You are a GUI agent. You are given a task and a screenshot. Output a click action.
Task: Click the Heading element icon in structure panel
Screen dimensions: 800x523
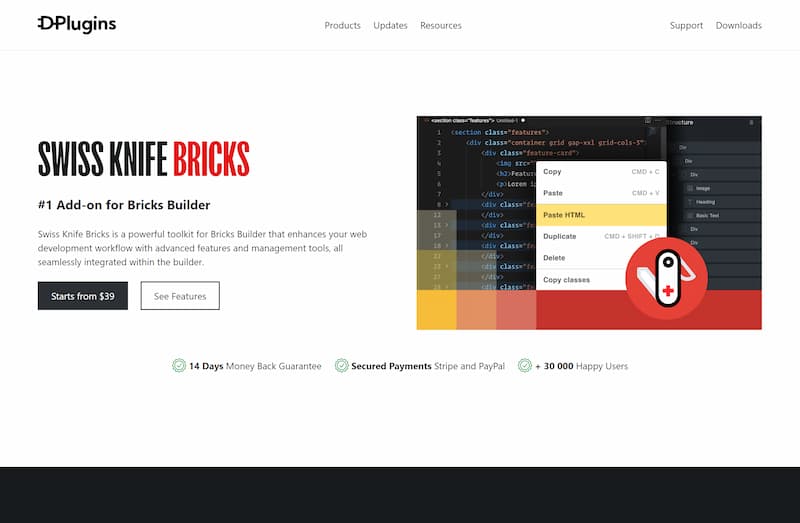690,202
